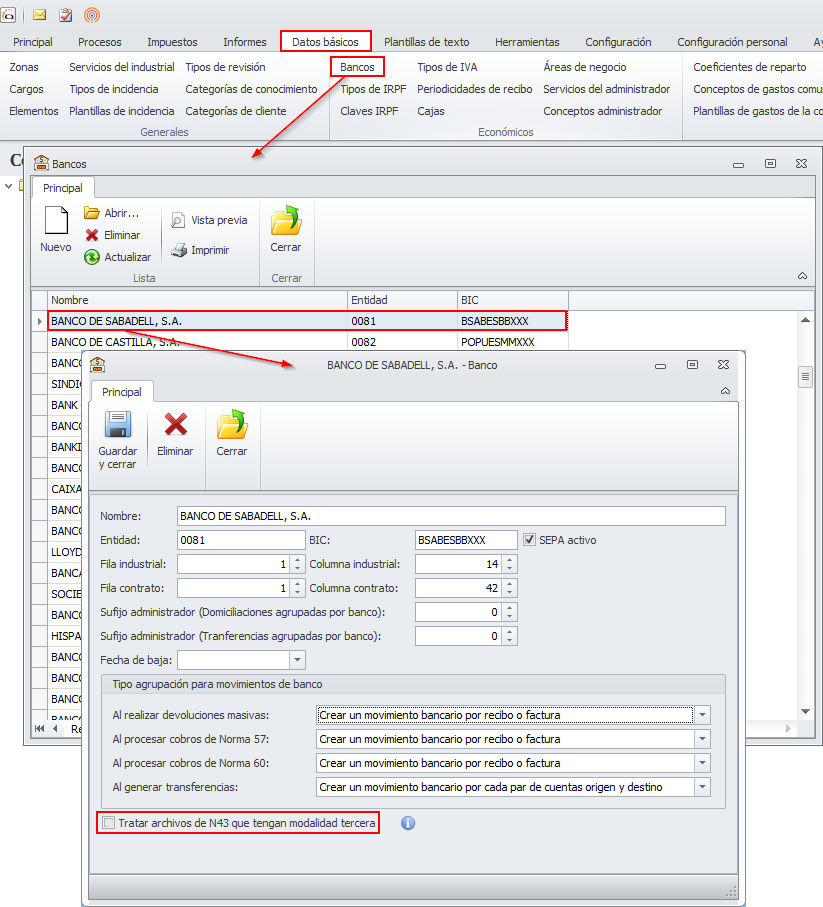This screenshot has height=907, width=823.
Task: Toggle the SEPA activo checkbox
Action: coord(529,540)
